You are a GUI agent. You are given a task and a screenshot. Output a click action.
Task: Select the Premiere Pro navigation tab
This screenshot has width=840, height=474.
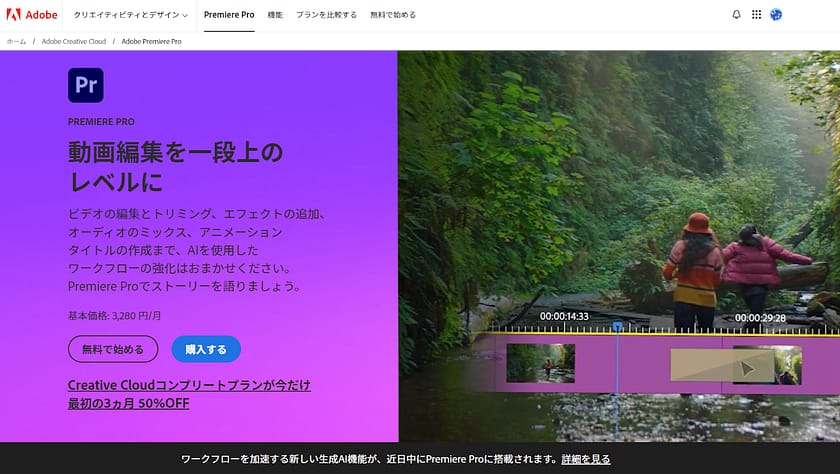[229, 15]
